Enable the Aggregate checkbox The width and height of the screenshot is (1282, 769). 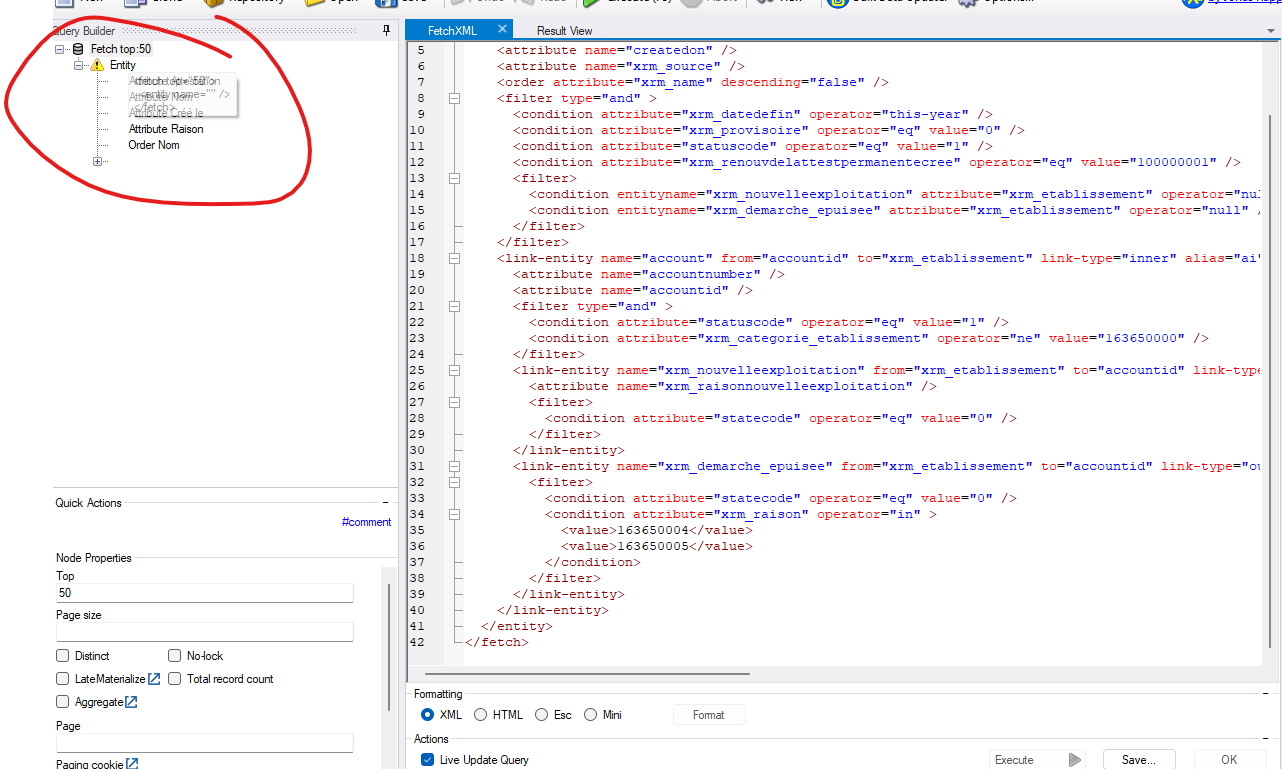coord(63,701)
